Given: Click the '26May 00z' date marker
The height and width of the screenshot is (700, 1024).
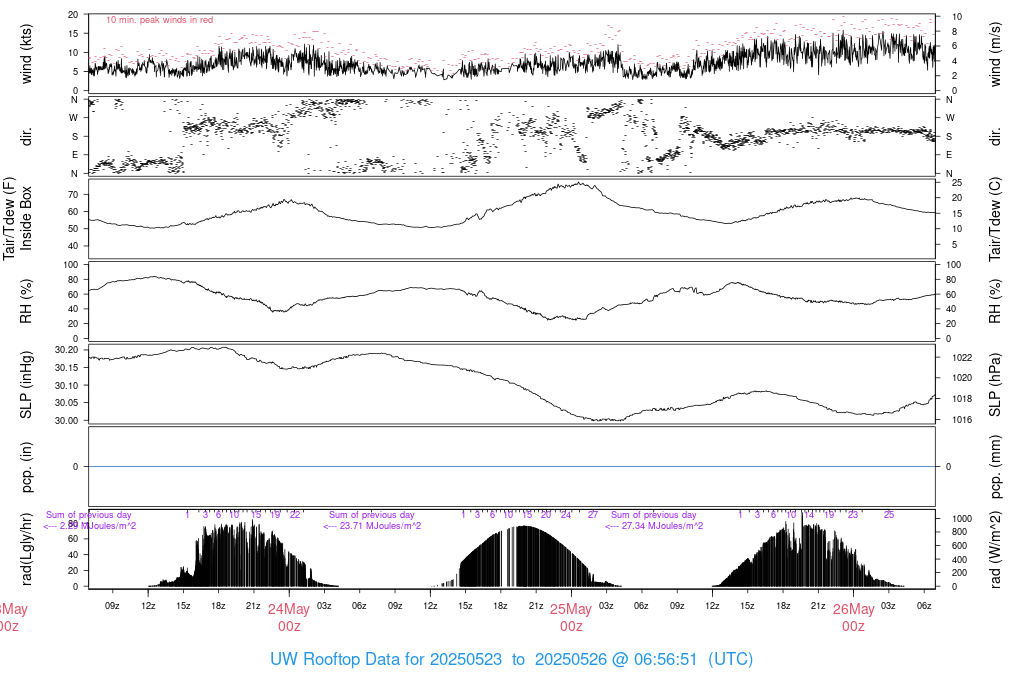Looking at the screenshot, I should pos(853,618).
